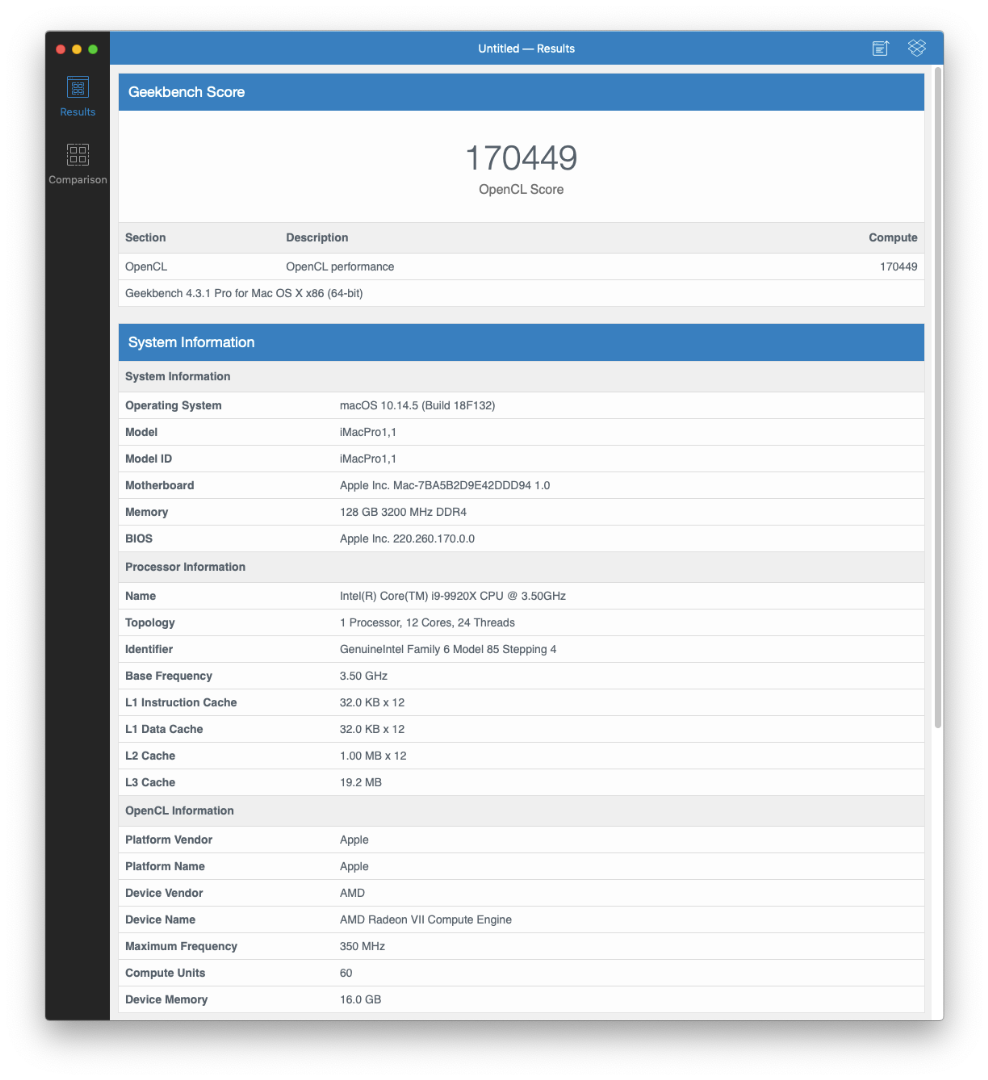
Task: Open the Results sidebar view
Action: (x=77, y=96)
